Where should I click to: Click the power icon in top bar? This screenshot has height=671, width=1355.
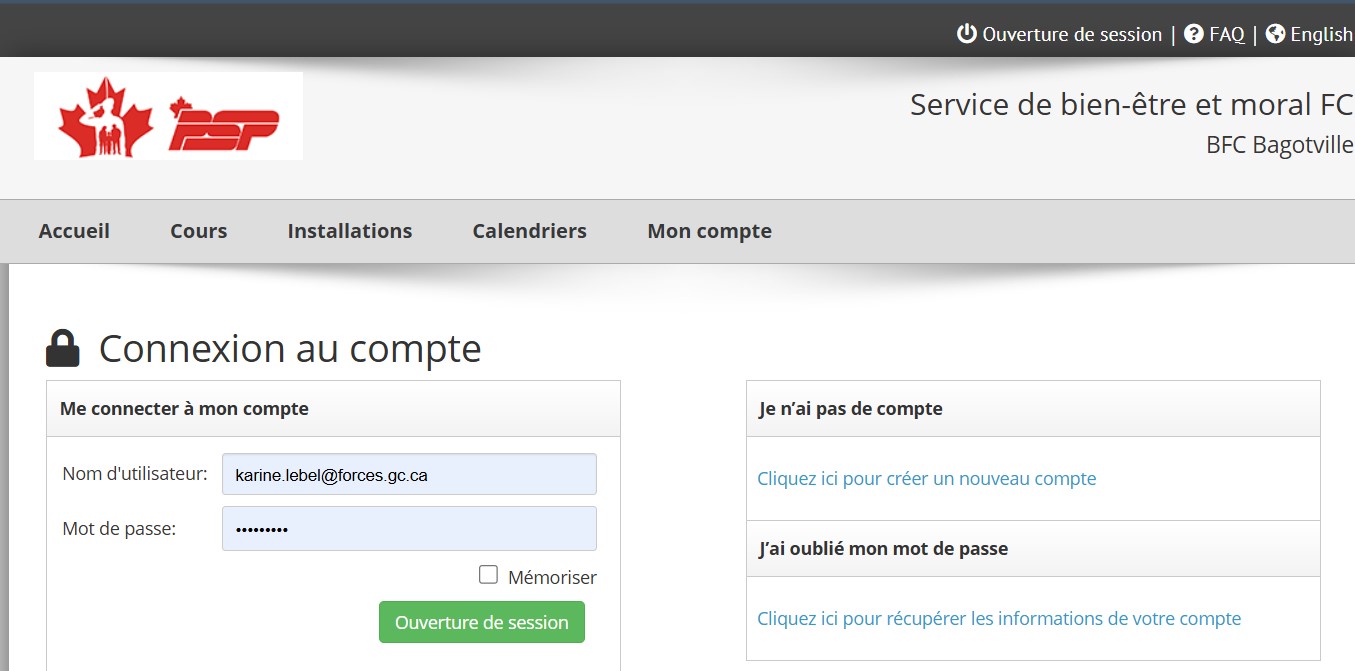[966, 34]
